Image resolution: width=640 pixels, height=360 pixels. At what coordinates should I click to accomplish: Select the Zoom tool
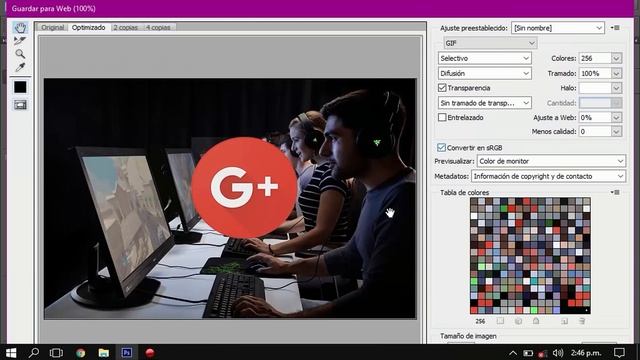[20, 54]
